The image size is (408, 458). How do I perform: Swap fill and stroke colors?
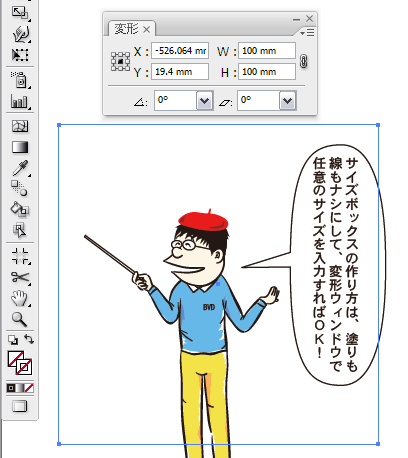(x=29, y=339)
